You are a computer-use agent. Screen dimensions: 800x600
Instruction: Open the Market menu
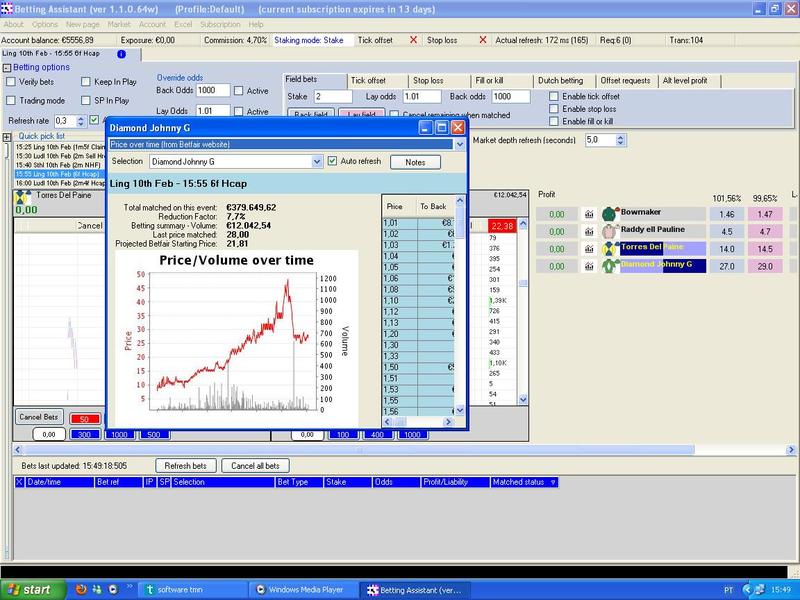coord(119,24)
